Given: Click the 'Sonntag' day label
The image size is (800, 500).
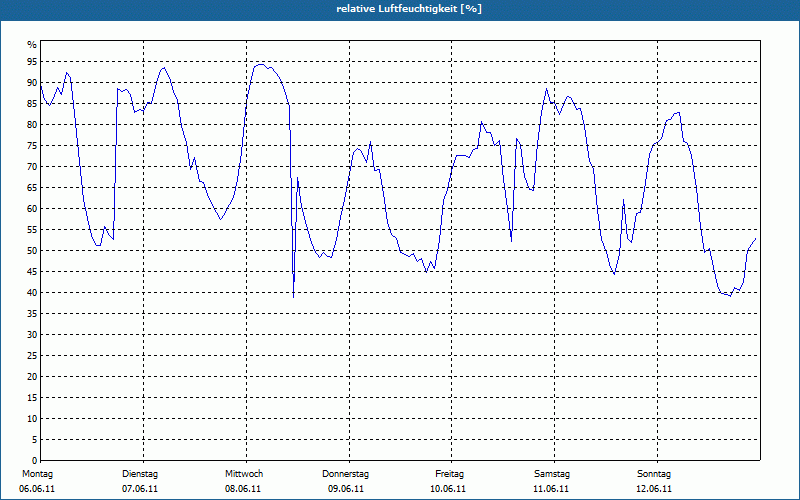Looking at the screenshot, I should 654,474.
